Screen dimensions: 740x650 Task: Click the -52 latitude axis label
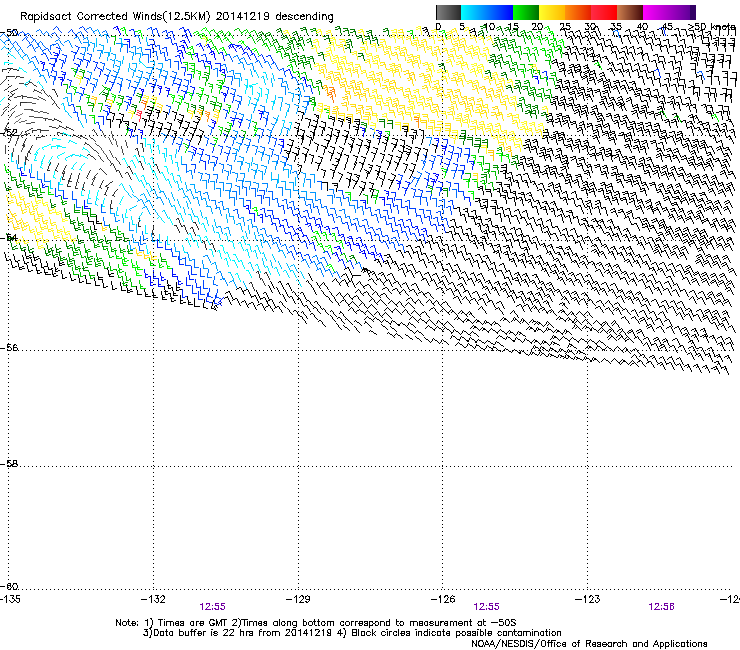point(9,133)
